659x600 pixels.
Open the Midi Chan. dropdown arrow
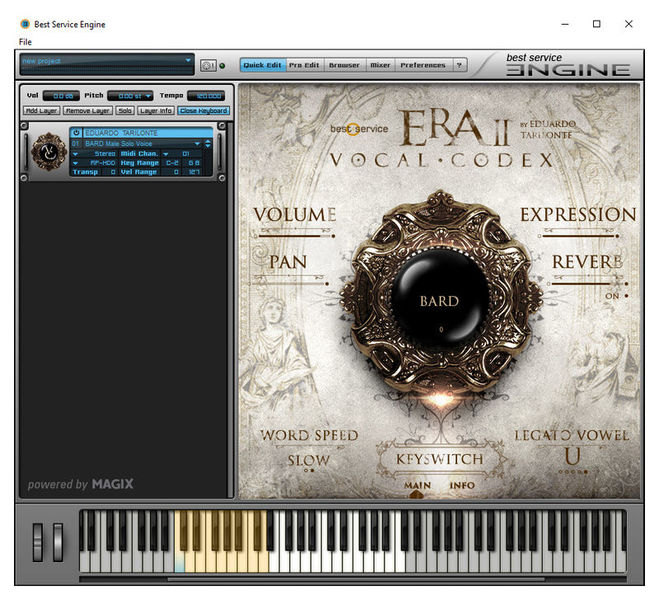(166, 154)
